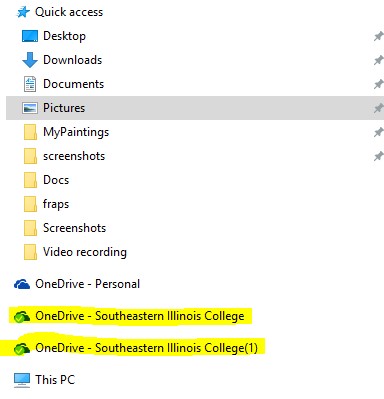Image resolution: width=384 pixels, height=399 pixels.
Task: Open the Video recording folder label
Action: (x=85, y=252)
